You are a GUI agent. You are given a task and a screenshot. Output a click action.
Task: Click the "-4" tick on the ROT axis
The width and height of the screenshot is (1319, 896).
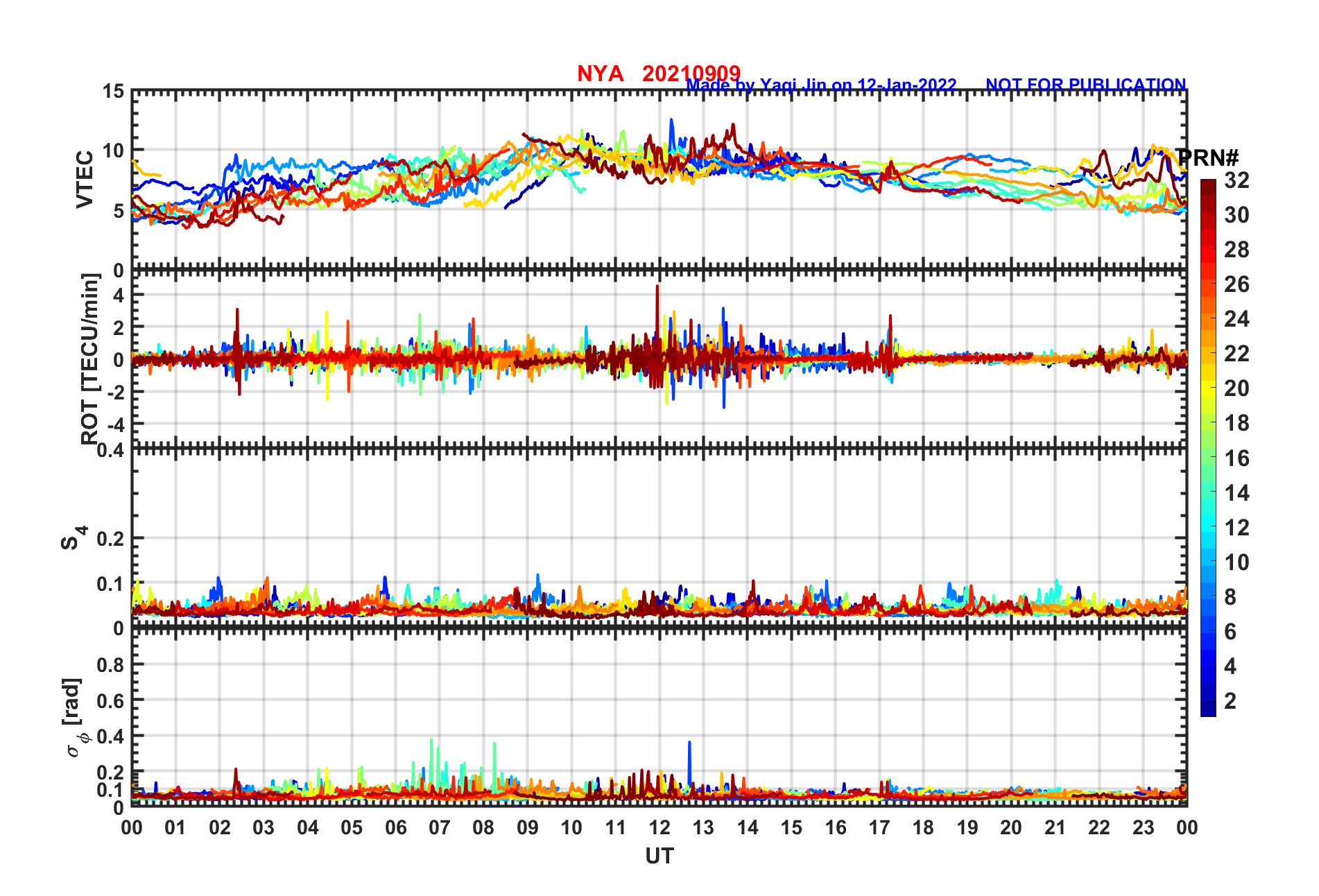click(114, 424)
